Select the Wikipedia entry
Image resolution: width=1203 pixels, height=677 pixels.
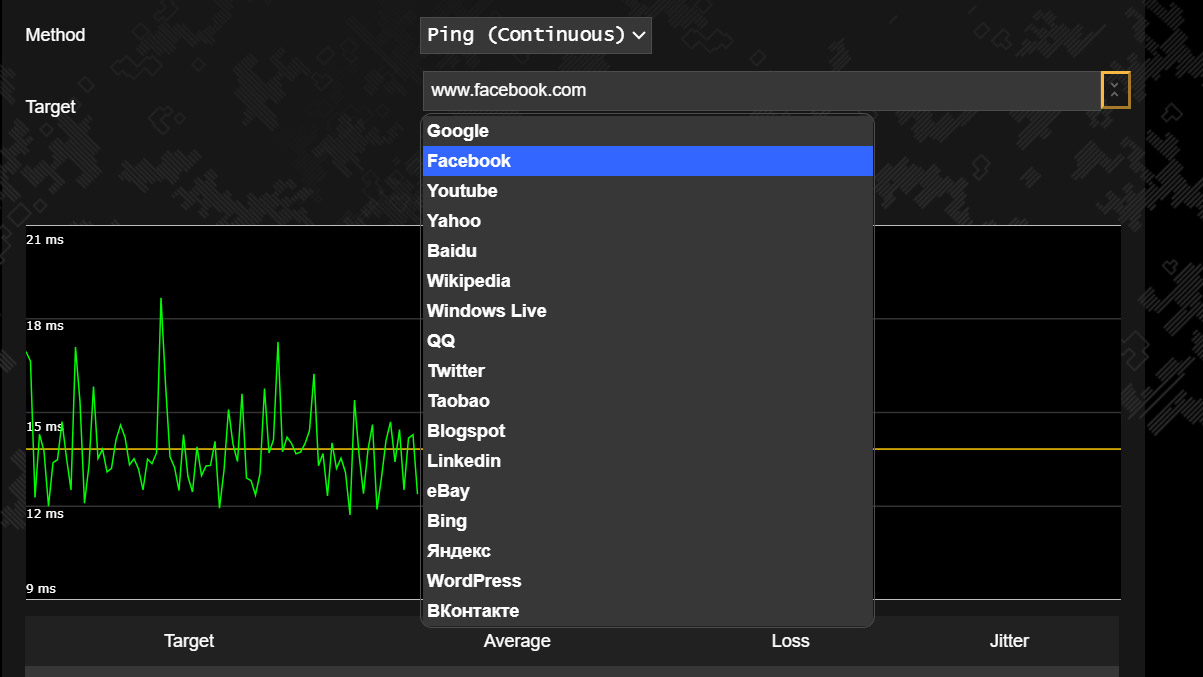[x=647, y=281]
